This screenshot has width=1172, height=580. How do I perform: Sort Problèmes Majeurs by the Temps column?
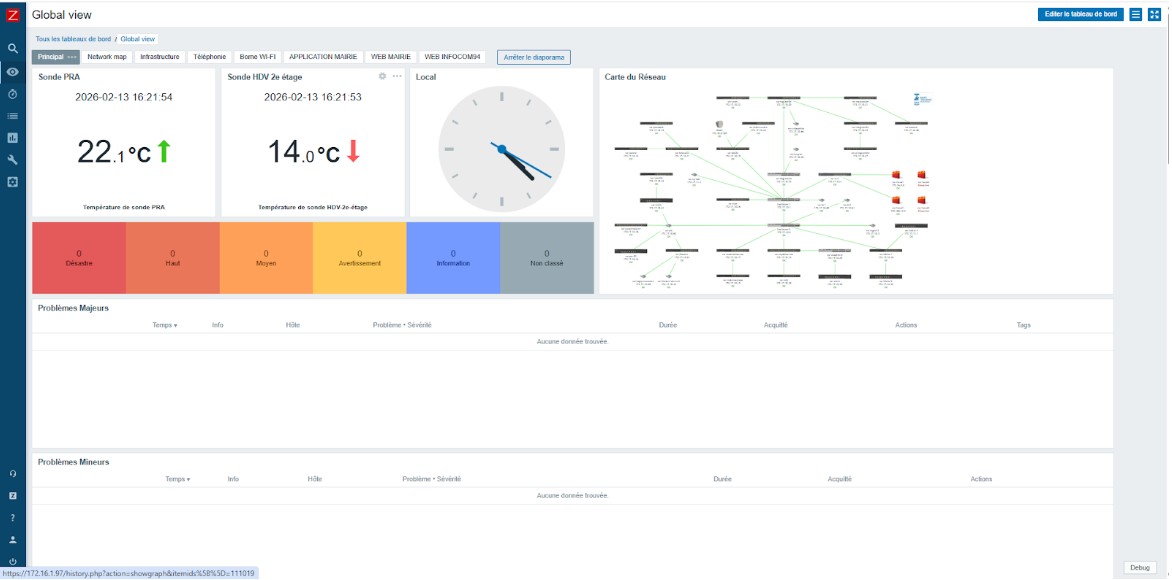tap(164, 325)
